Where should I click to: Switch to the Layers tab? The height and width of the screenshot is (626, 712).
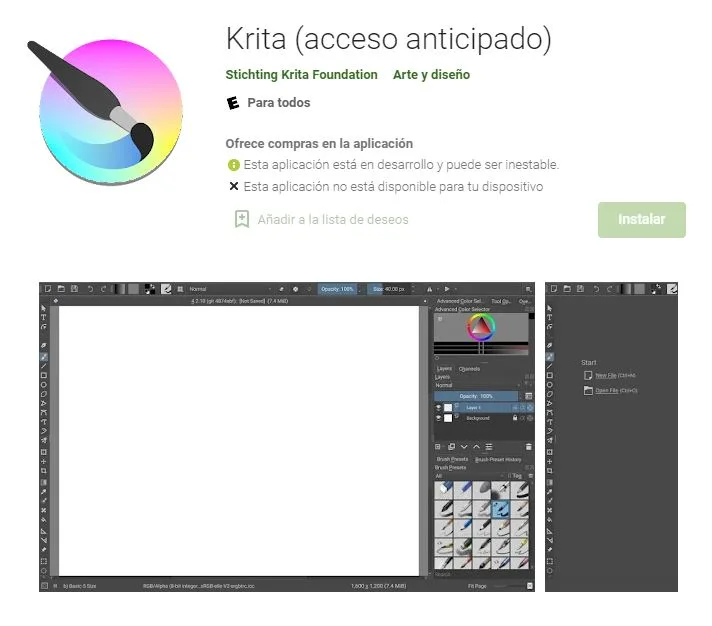(x=444, y=369)
